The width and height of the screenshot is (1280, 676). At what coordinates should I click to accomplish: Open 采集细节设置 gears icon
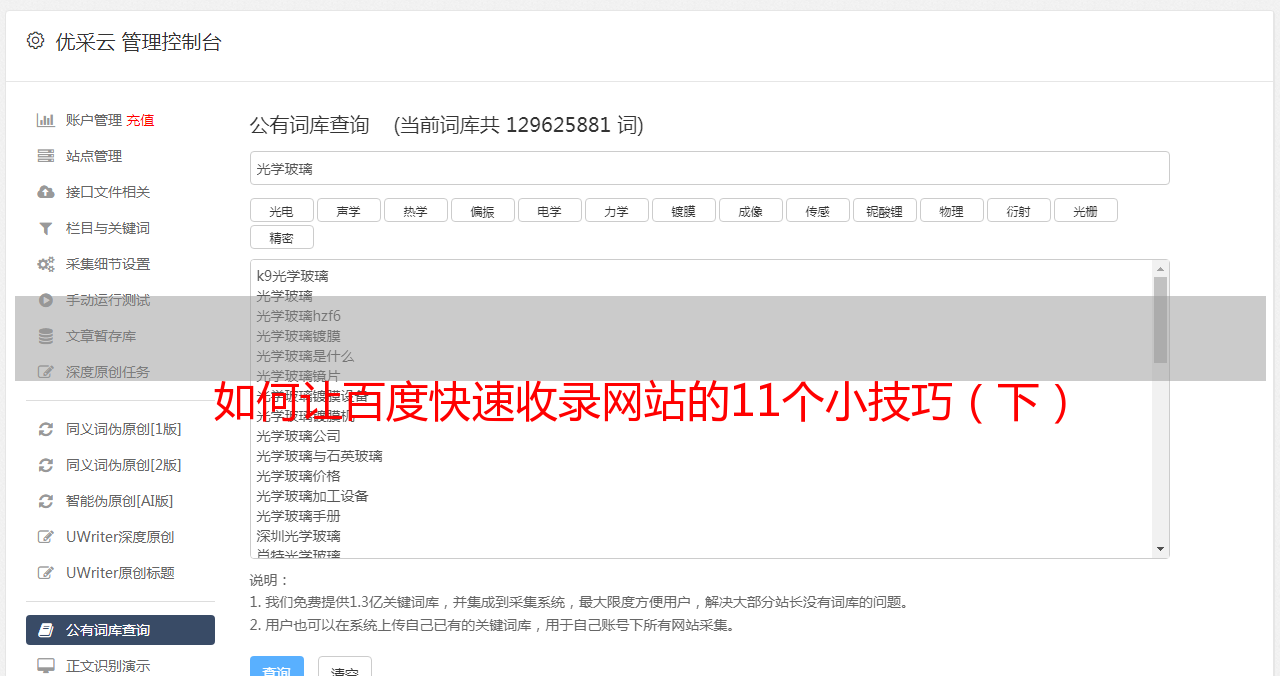(x=45, y=264)
